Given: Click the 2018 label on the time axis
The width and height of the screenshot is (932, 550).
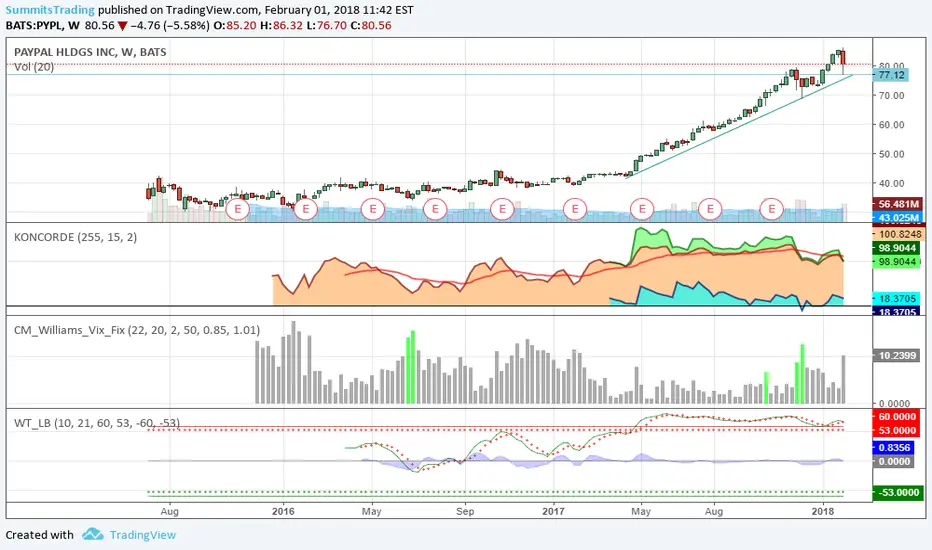Looking at the screenshot, I should (823, 511).
